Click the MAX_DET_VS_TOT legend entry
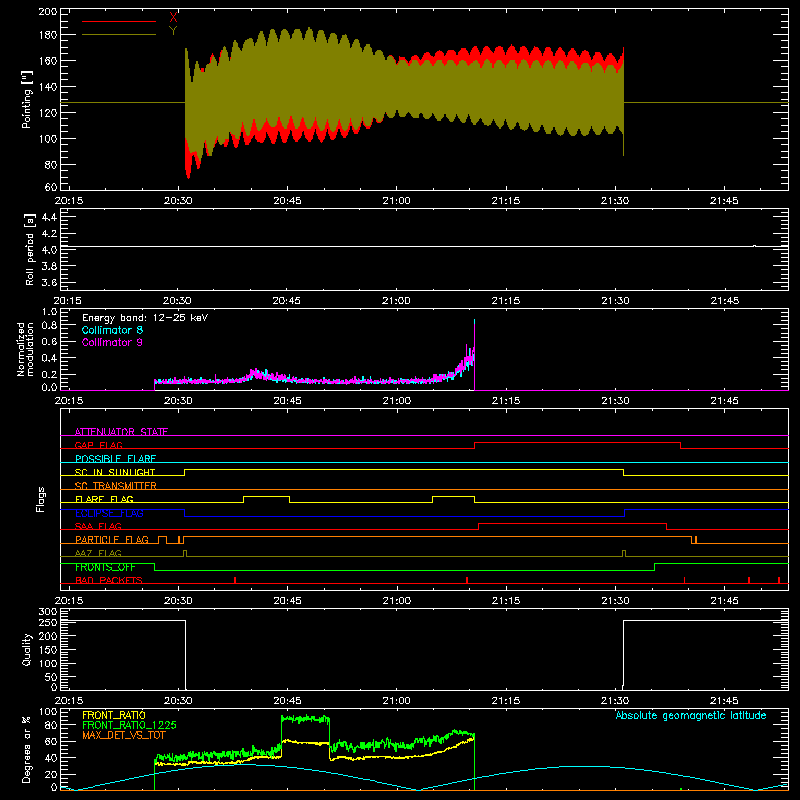The image size is (800, 800). coord(124,735)
